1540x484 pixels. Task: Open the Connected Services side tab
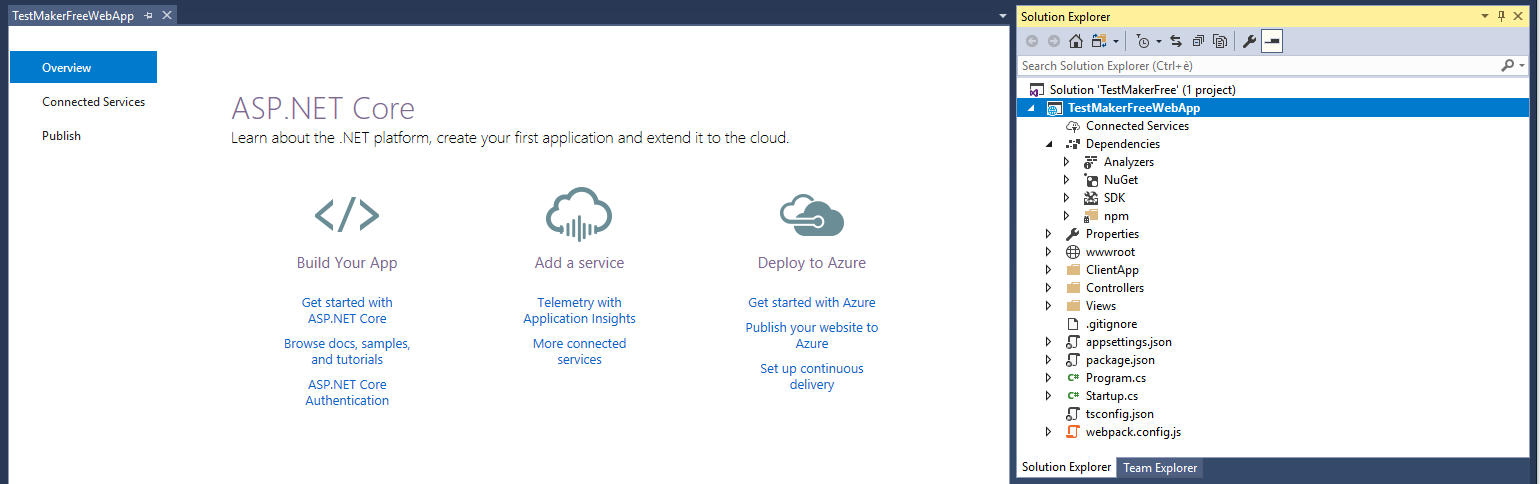click(93, 102)
